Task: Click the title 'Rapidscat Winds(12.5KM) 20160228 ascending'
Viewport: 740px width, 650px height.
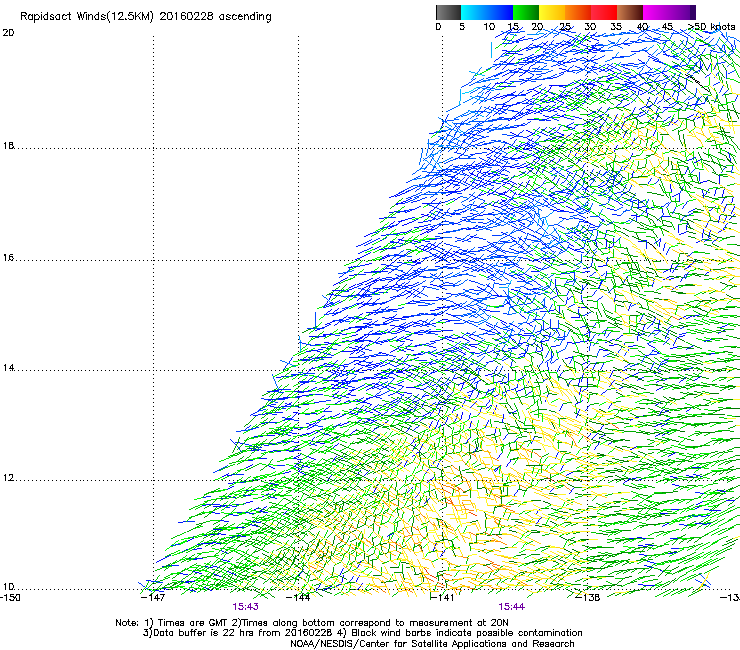Action: click(x=146, y=17)
